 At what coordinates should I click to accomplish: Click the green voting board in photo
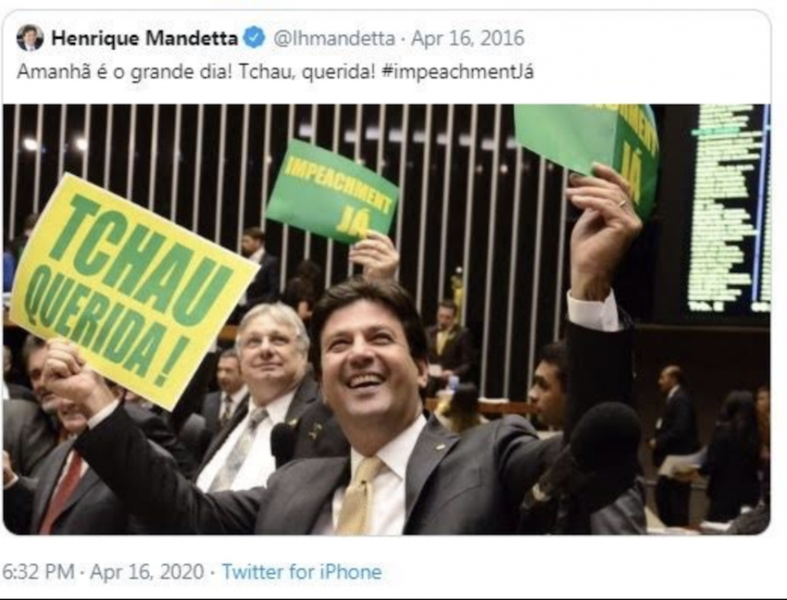tap(729, 208)
